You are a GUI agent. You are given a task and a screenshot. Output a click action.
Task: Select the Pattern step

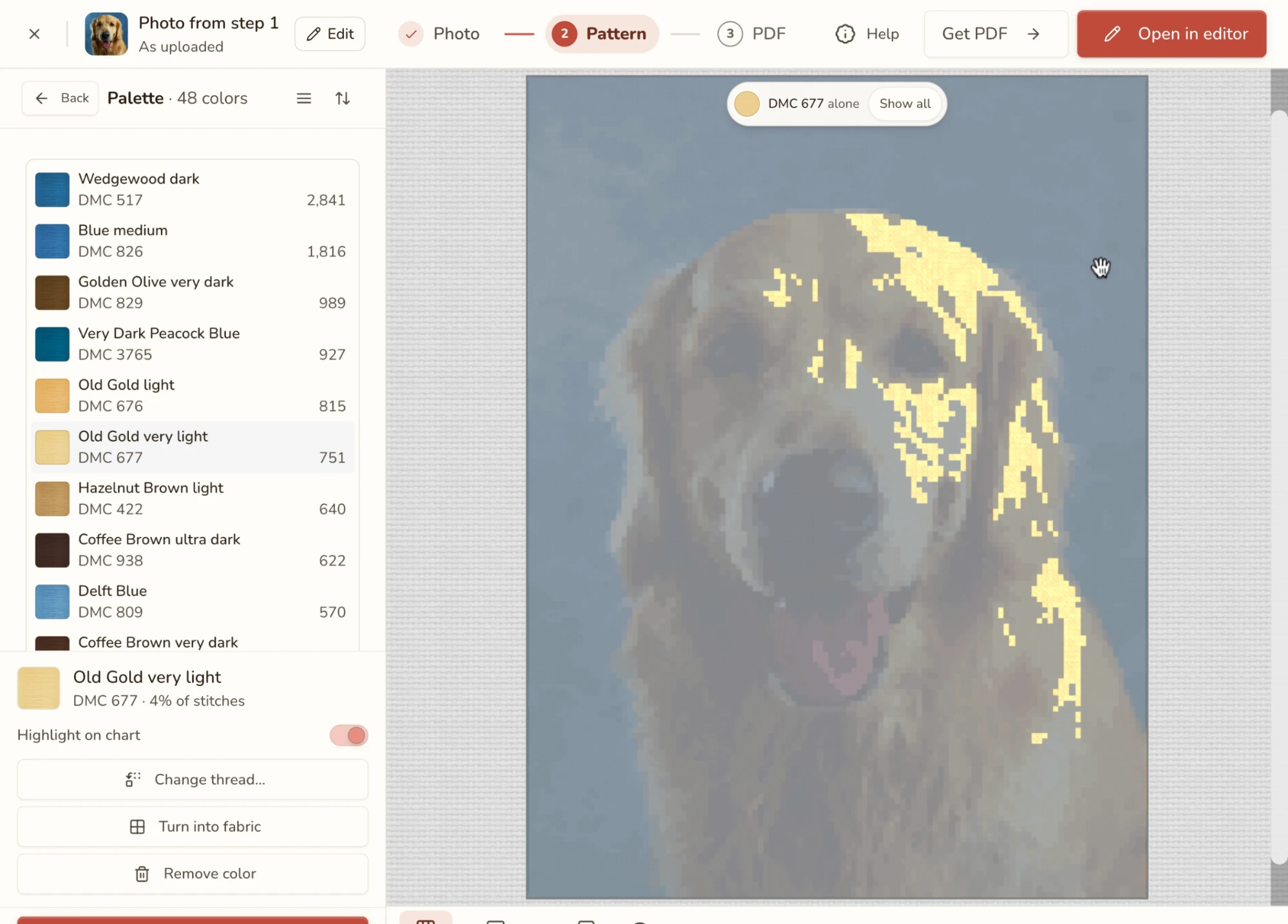click(x=602, y=33)
